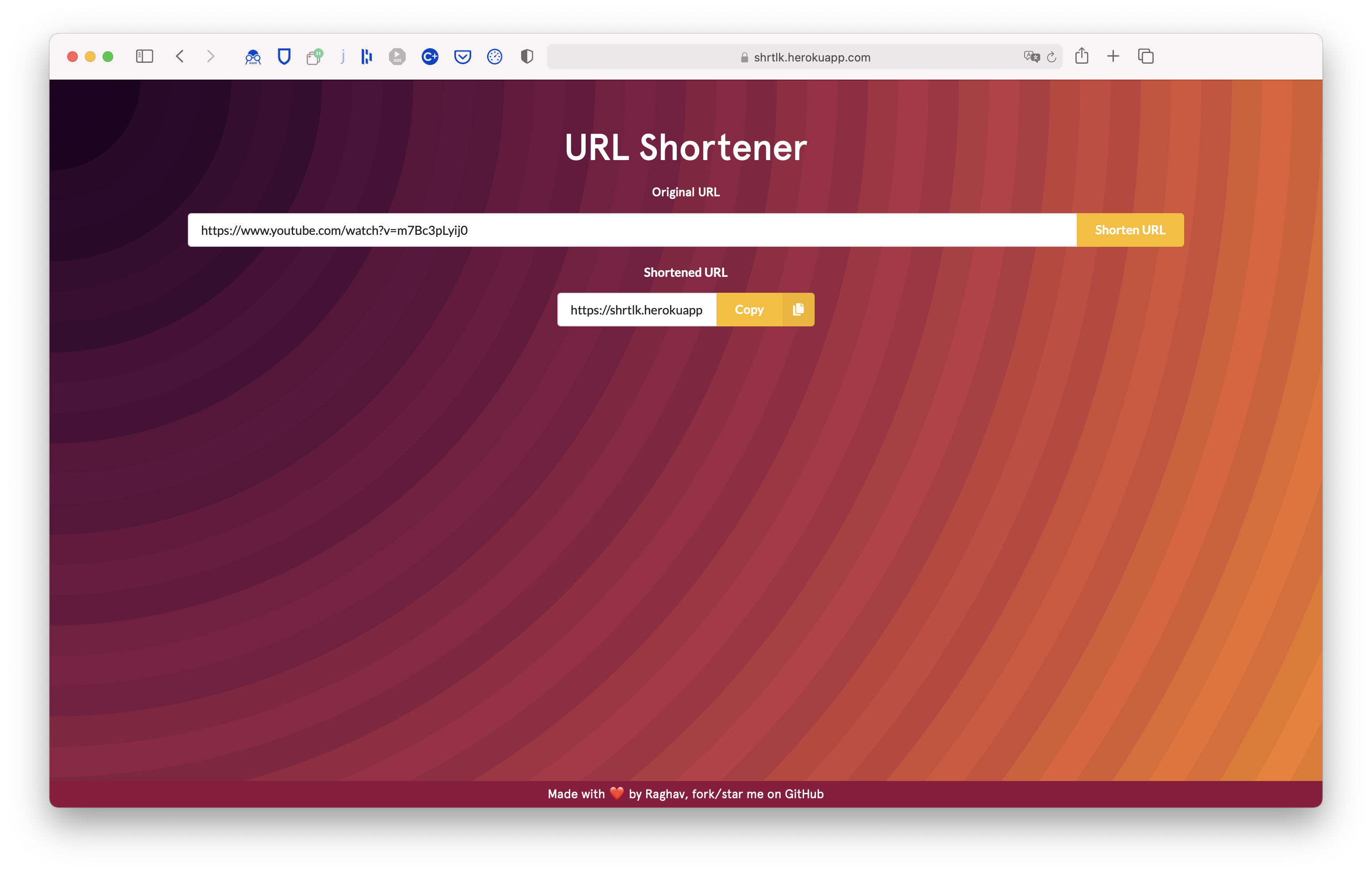Click the shortened URL output field
The height and width of the screenshot is (873, 1372).
pyautogui.click(x=636, y=310)
